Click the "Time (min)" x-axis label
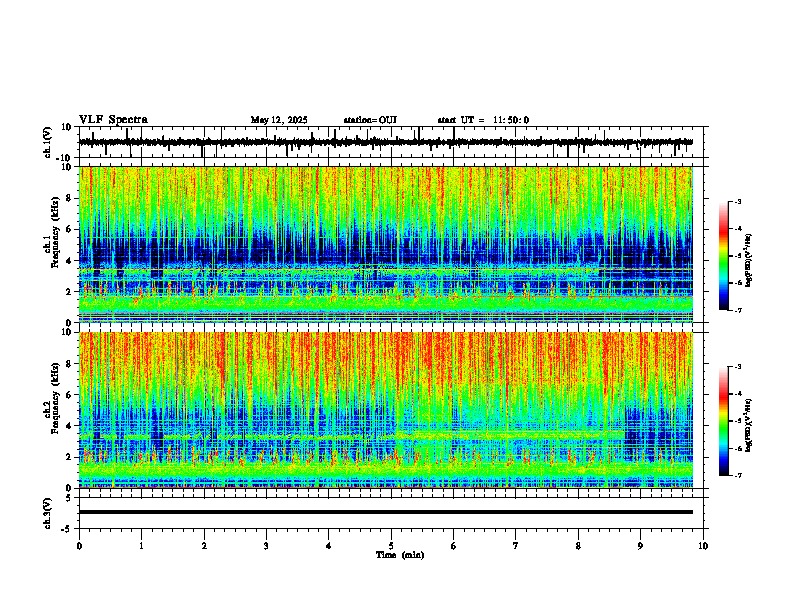This screenshot has height=612, width=792. coord(400,554)
